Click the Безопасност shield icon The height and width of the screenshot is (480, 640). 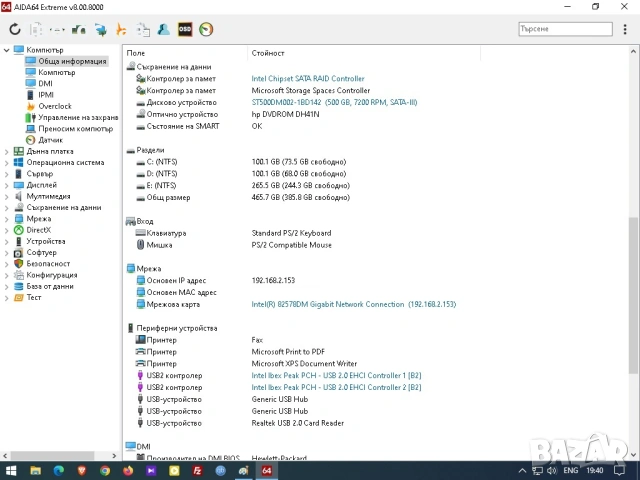coord(18,264)
